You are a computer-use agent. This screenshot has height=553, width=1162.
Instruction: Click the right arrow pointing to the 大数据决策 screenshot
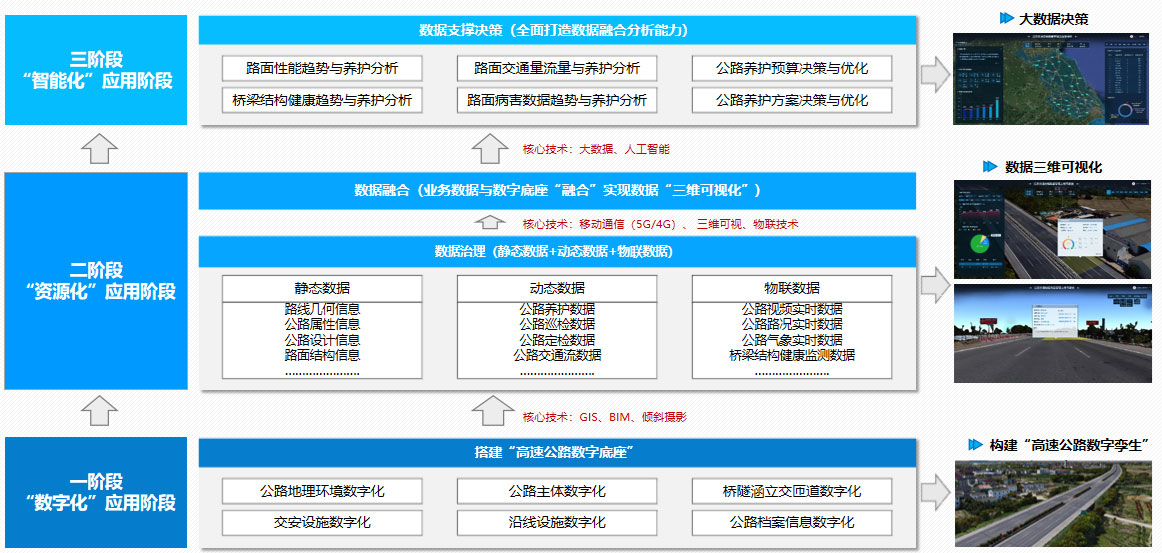934,75
